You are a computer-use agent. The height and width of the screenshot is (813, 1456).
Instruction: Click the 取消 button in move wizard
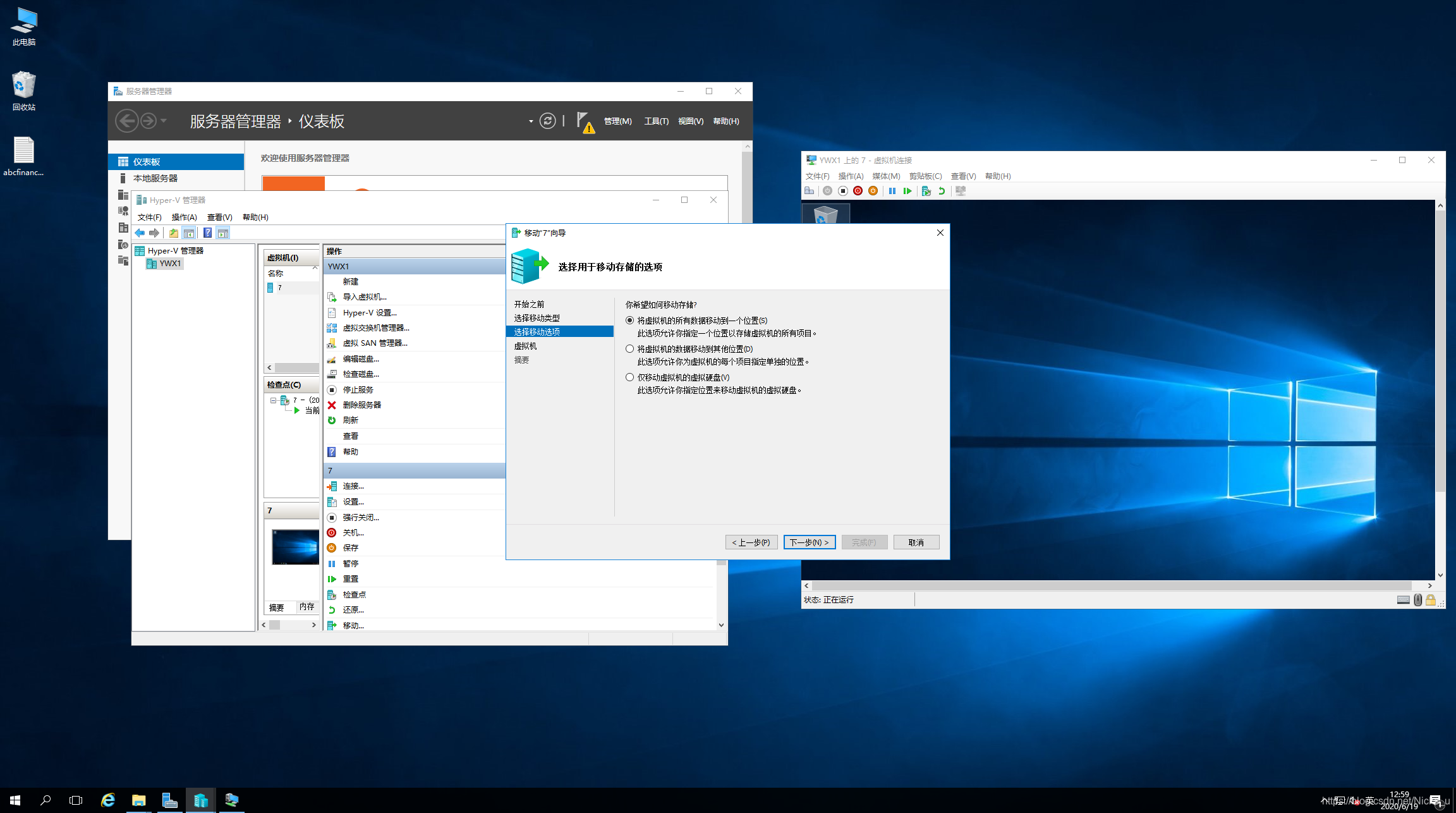(x=916, y=542)
